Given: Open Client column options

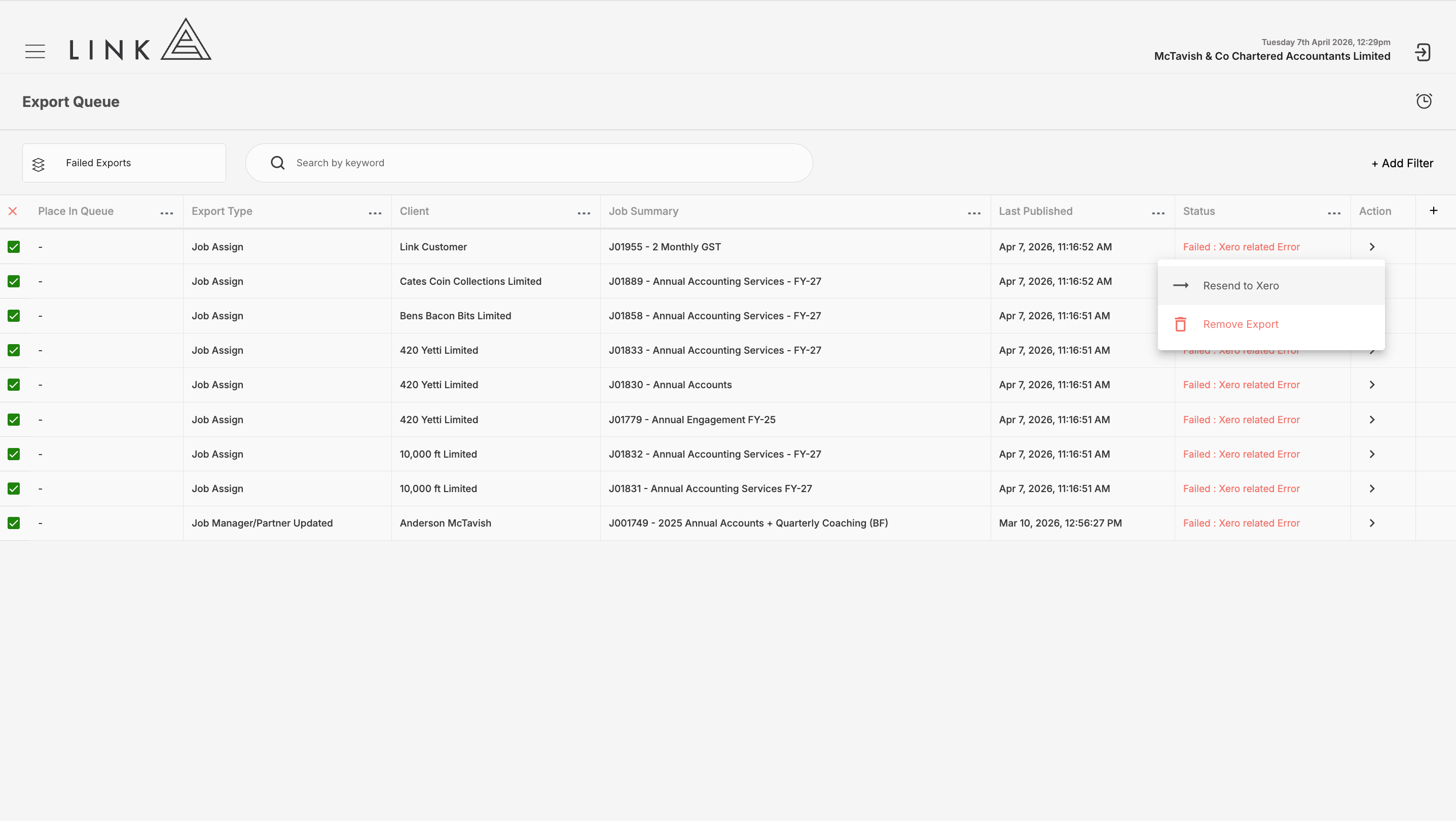Looking at the screenshot, I should [584, 213].
